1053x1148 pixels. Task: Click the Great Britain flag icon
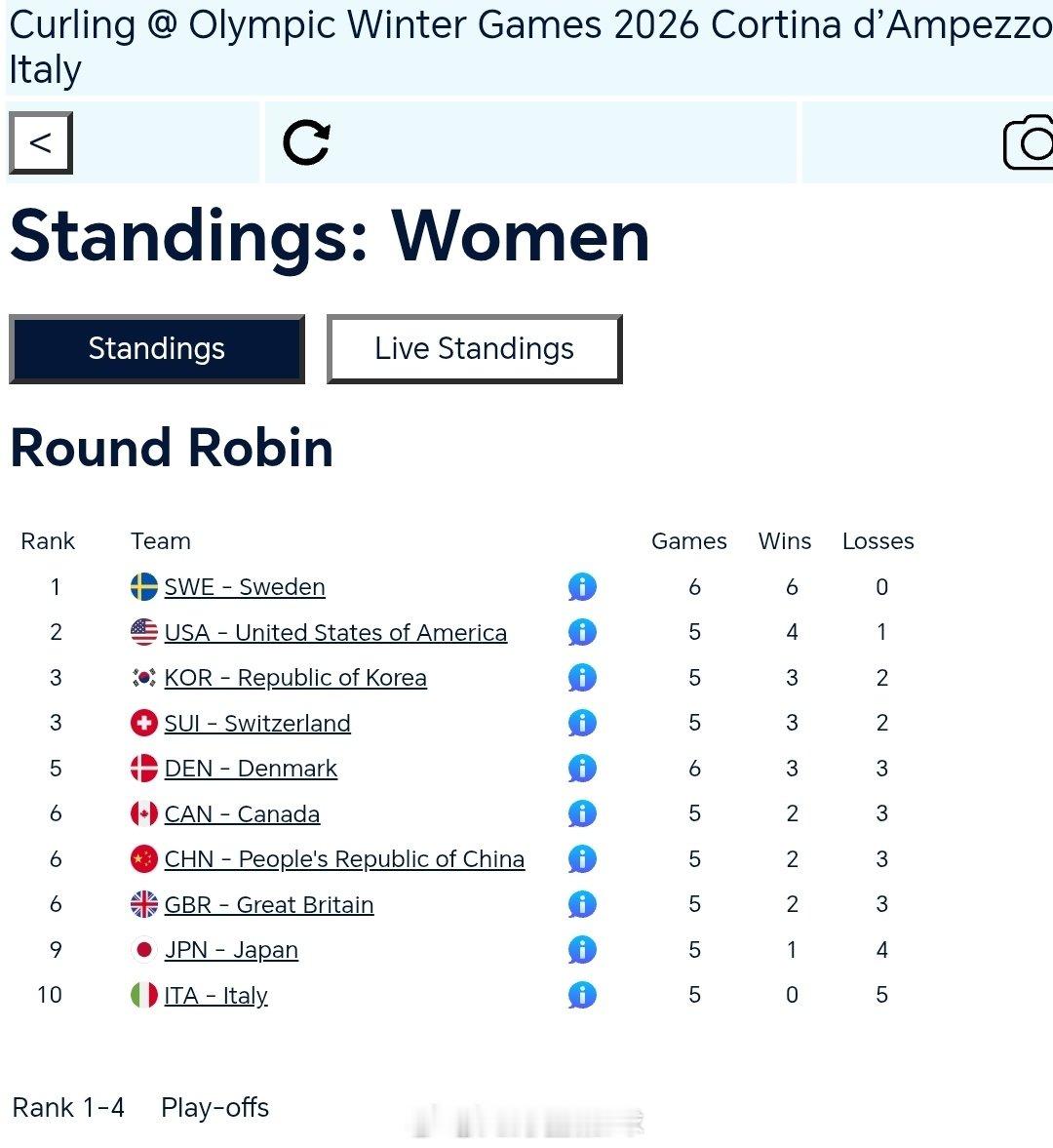tap(144, 905)
